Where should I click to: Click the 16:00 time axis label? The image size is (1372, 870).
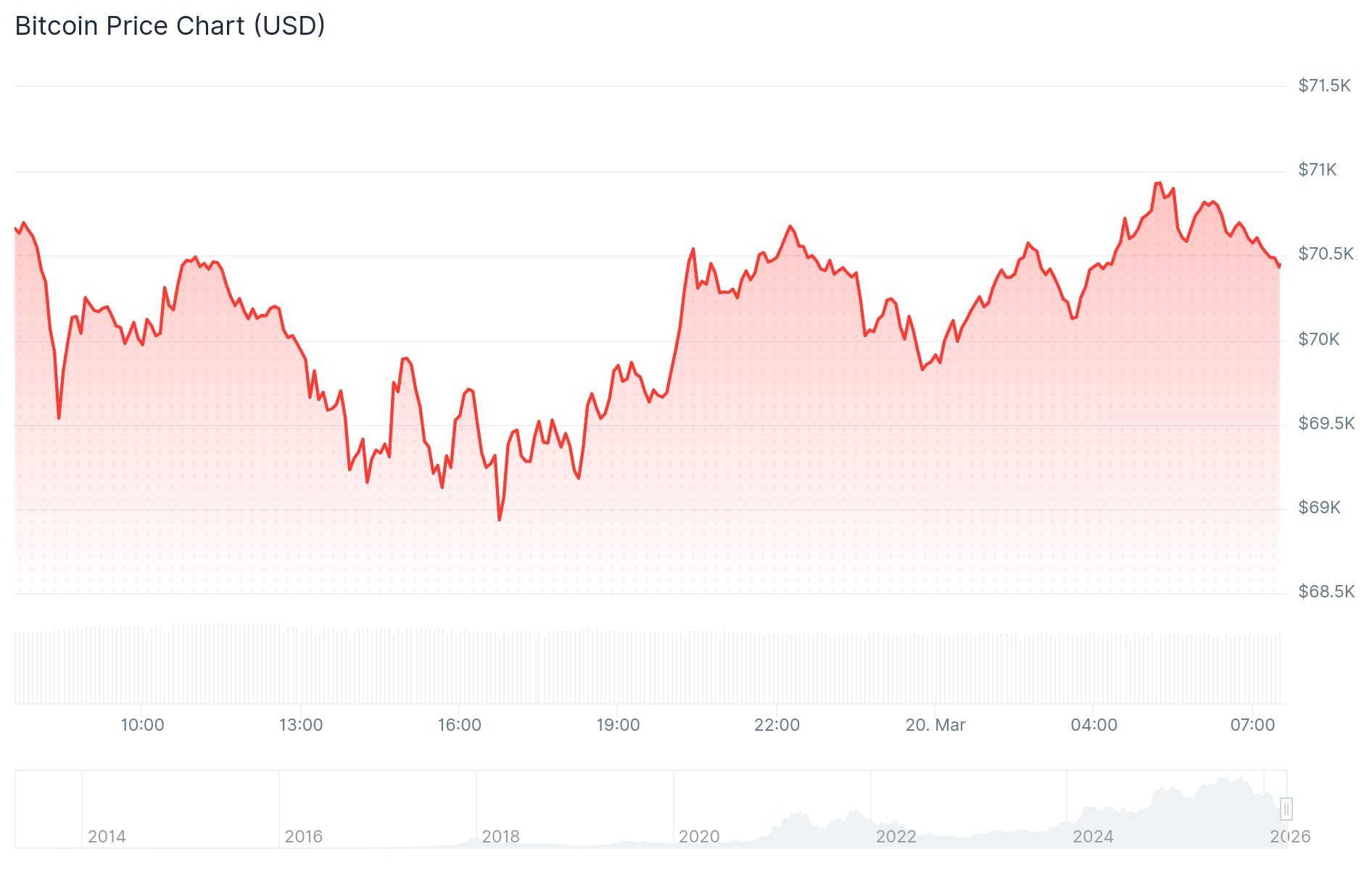(459, 725)
